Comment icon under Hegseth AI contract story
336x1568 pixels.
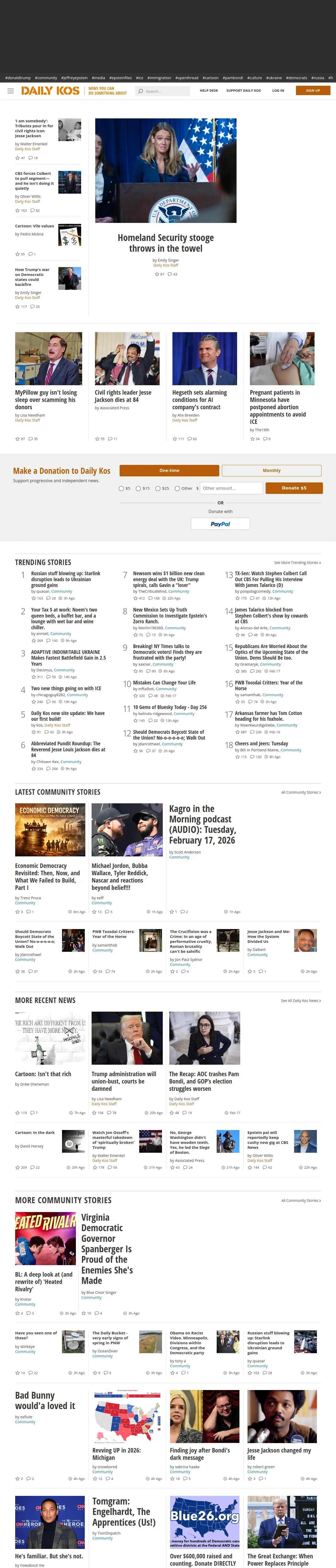click(x=190, y=438)
